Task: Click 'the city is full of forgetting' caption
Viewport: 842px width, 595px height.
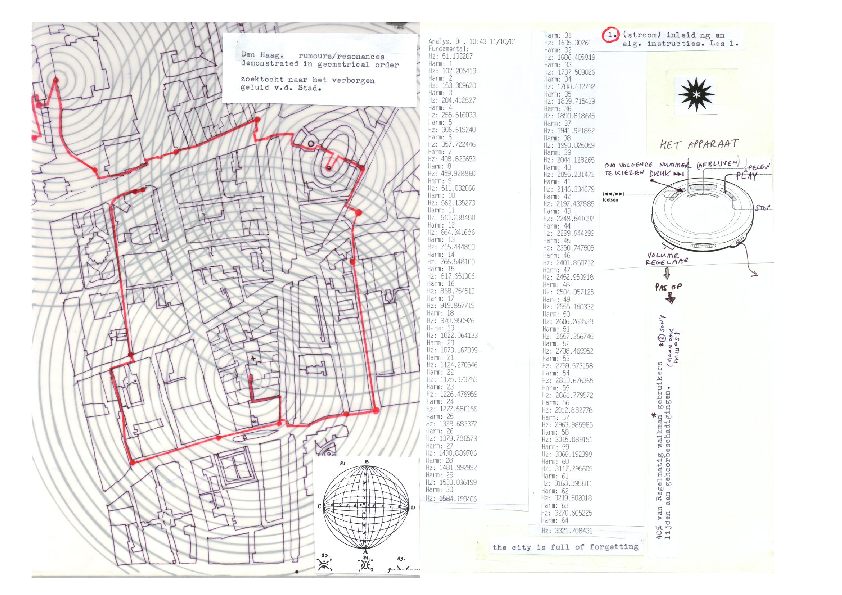Action: (565, 547)
